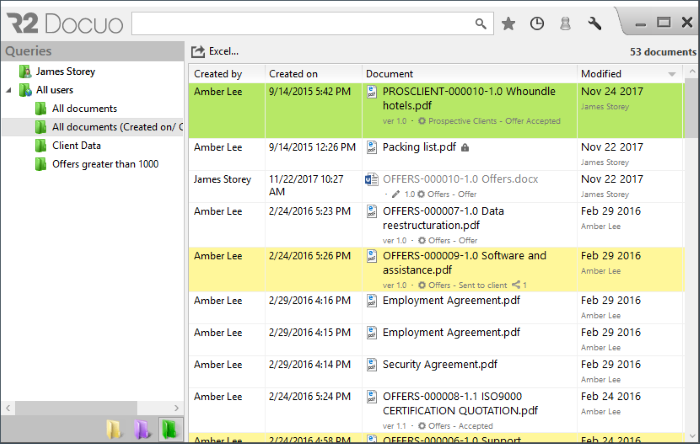700x444 pixels.
Task: Click document list scroll down arrow
Action: coord(692,436)
